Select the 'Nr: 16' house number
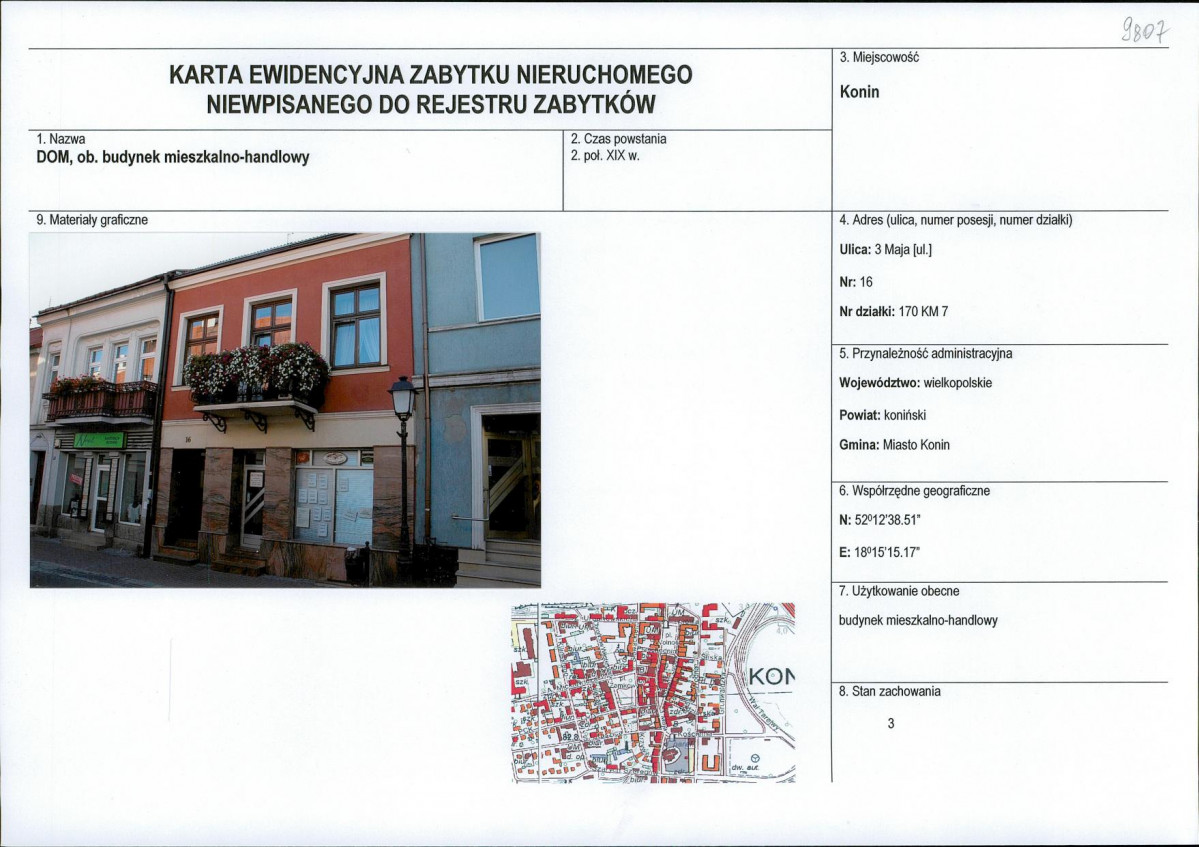Image resolution: width=1199 pixels, height=847 pixels. (x=856, y=282)
